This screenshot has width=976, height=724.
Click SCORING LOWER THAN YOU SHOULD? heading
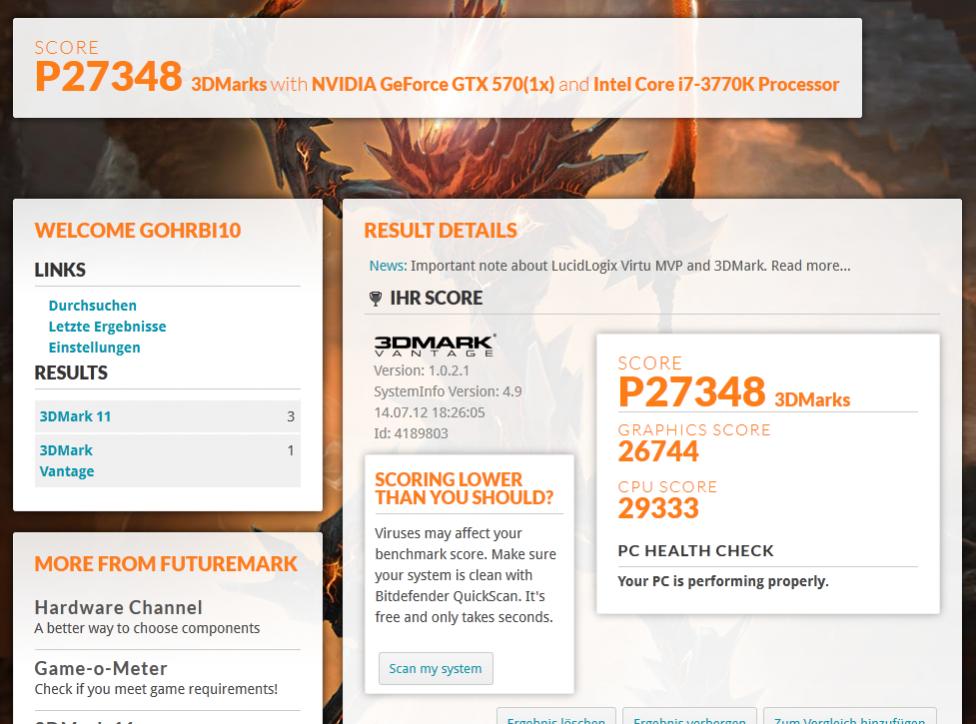pyautogui.click(x=464, y=489)
